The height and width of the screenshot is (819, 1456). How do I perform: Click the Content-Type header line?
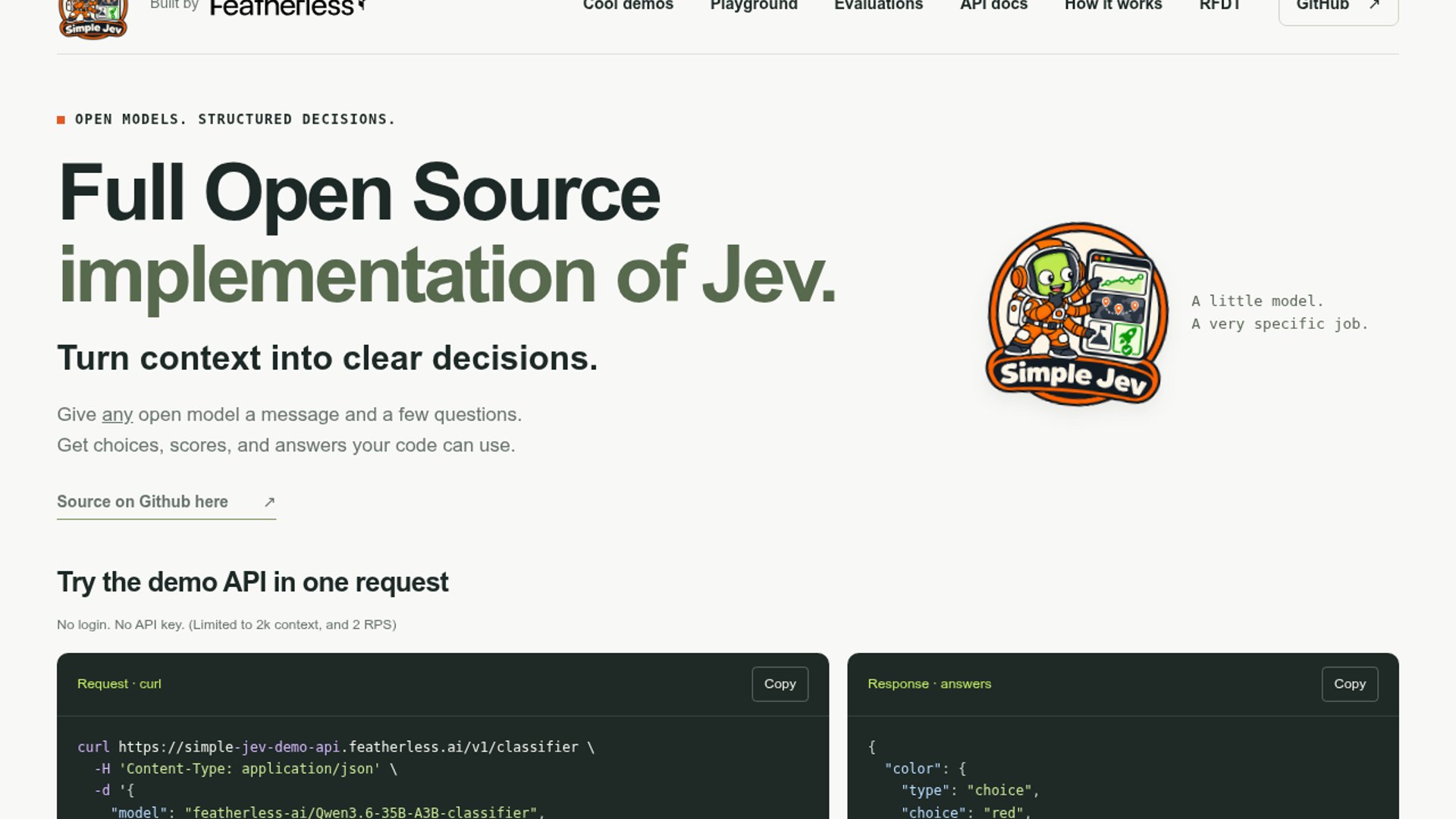click(x=246, y=769)
